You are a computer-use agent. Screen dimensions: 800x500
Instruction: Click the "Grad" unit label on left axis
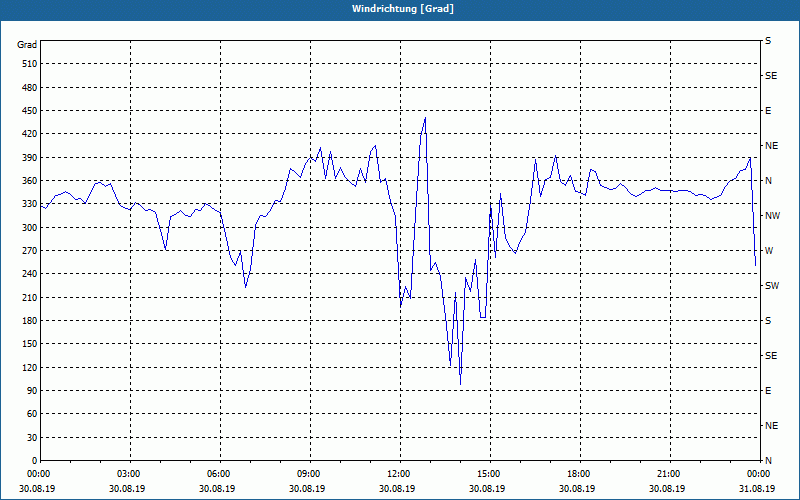click(27, 45)
